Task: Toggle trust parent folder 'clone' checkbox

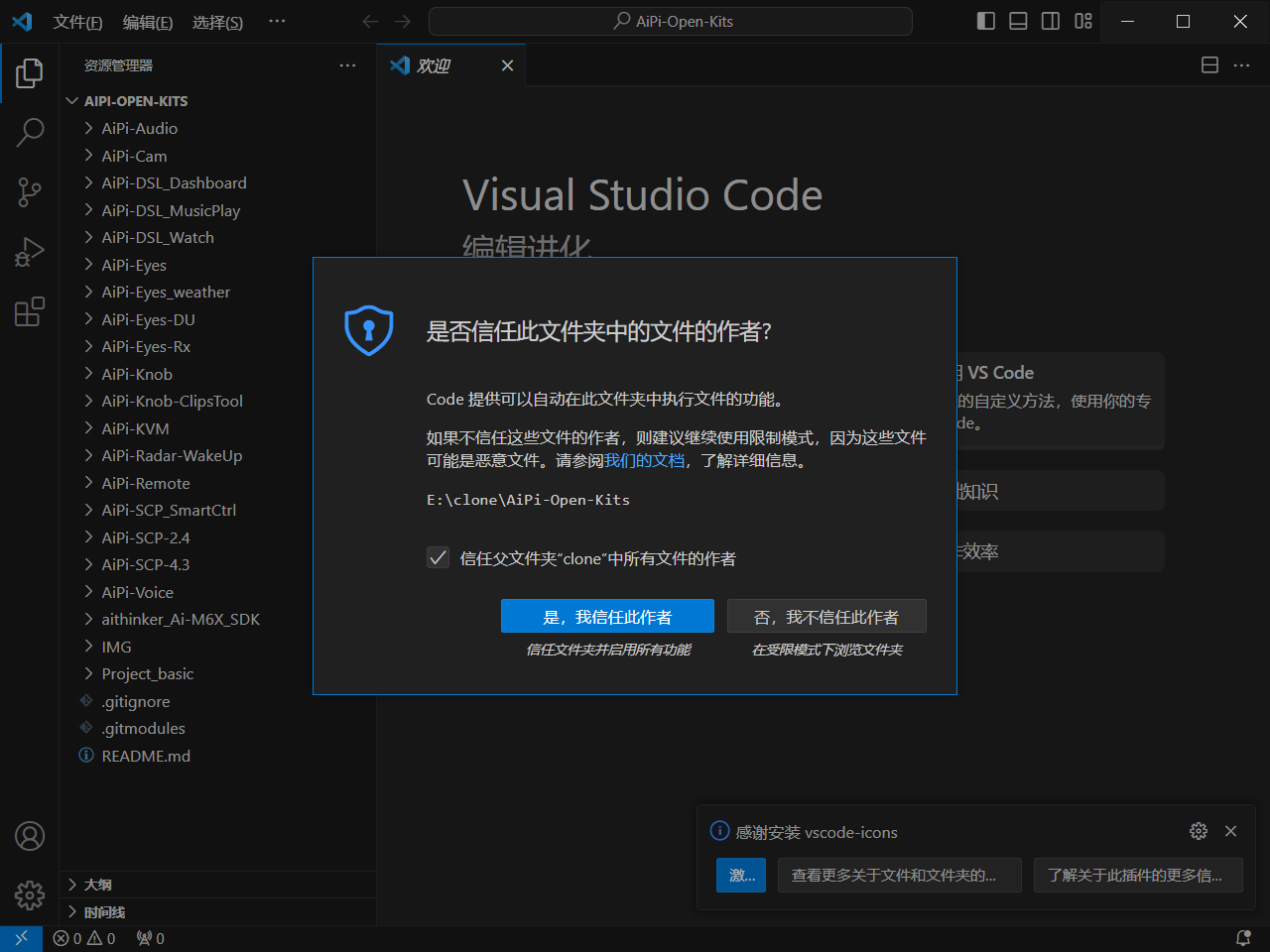Action: coord(438,558)
